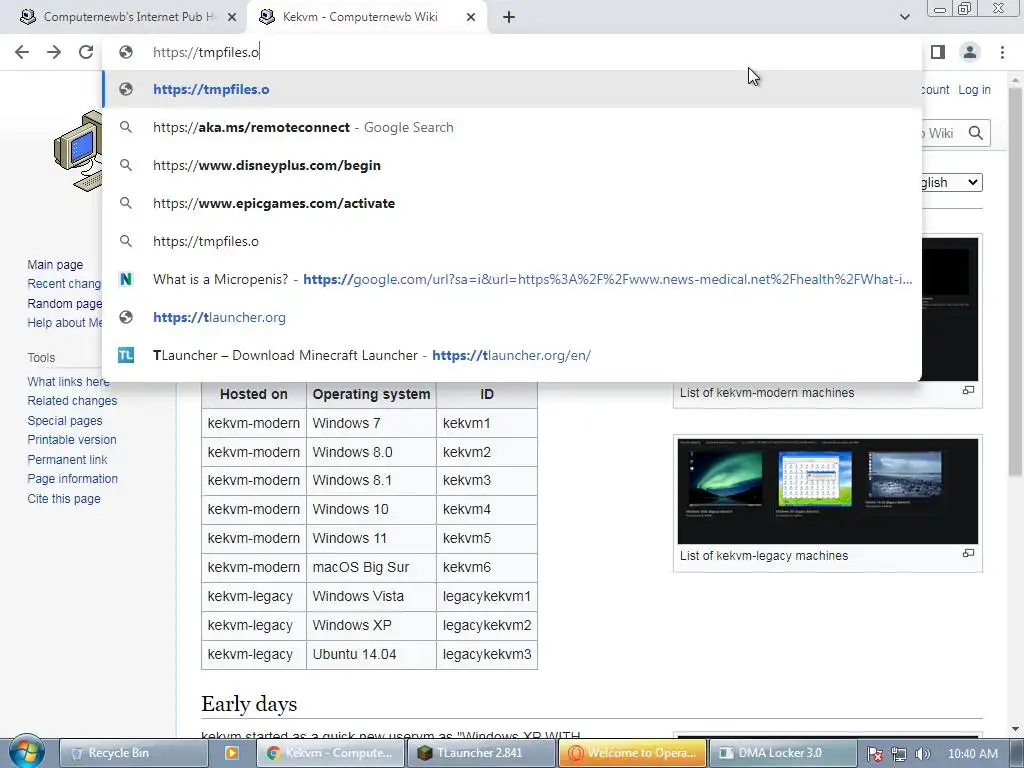Viewport: 1024px width, 768px height.
Task: Click the macOS Big Sur cell
Action: 371,567
